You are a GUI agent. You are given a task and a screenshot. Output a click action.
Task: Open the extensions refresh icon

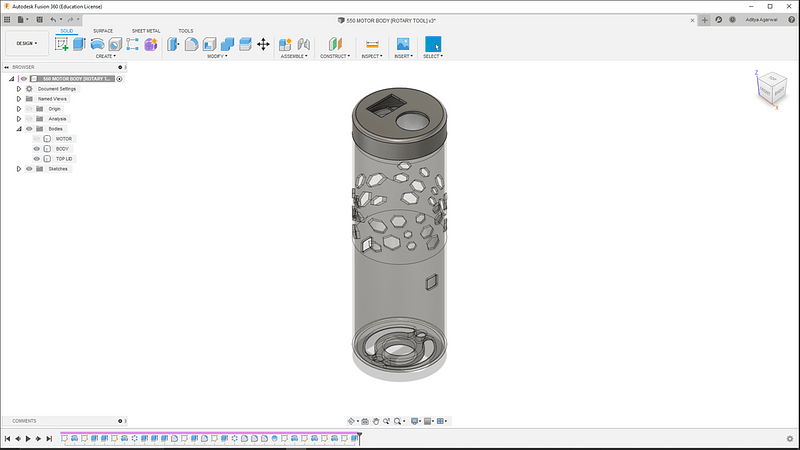(x=718, y=20)
